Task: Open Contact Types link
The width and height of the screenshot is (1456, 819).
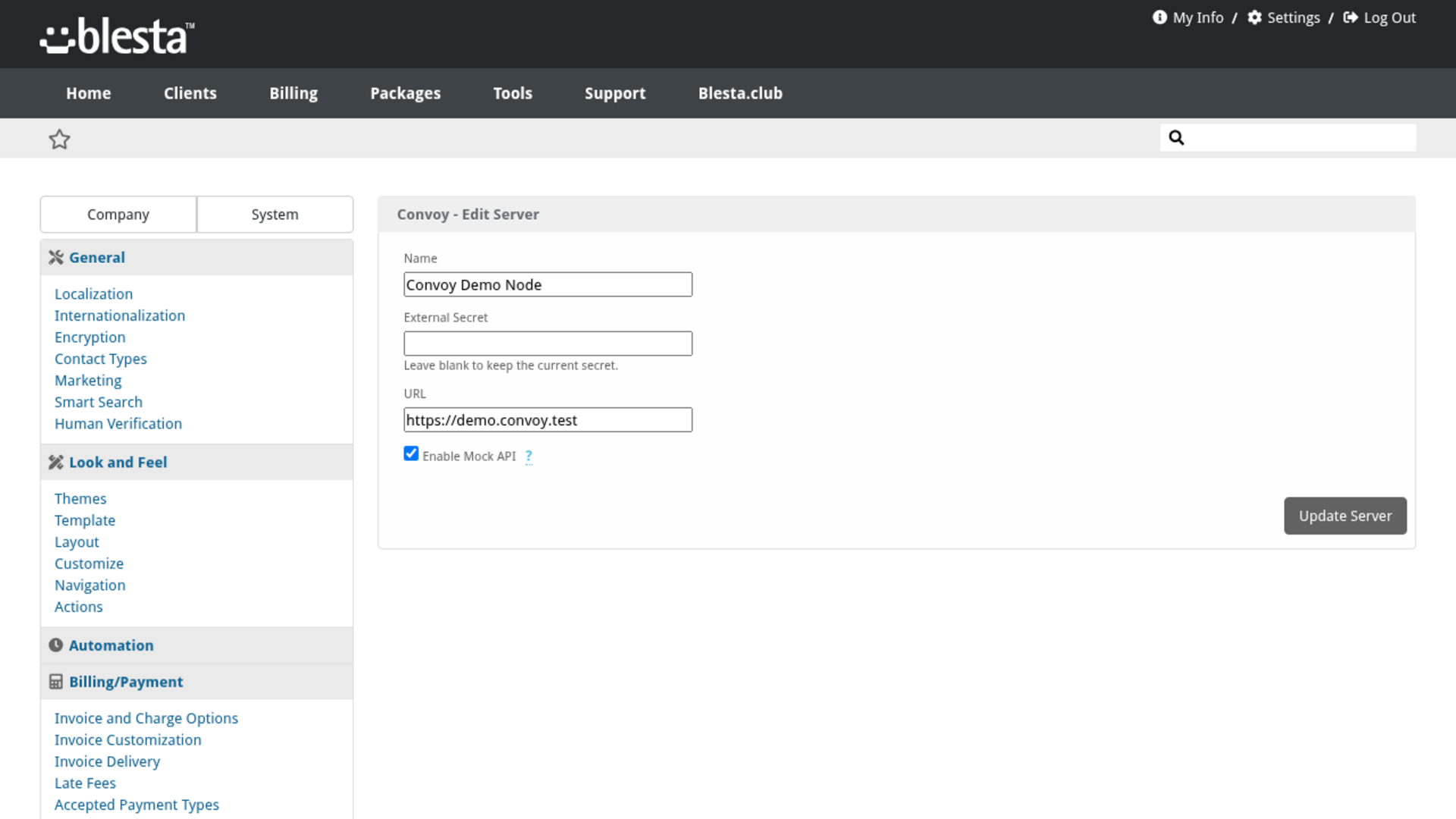Action: [x=101, y=359]
